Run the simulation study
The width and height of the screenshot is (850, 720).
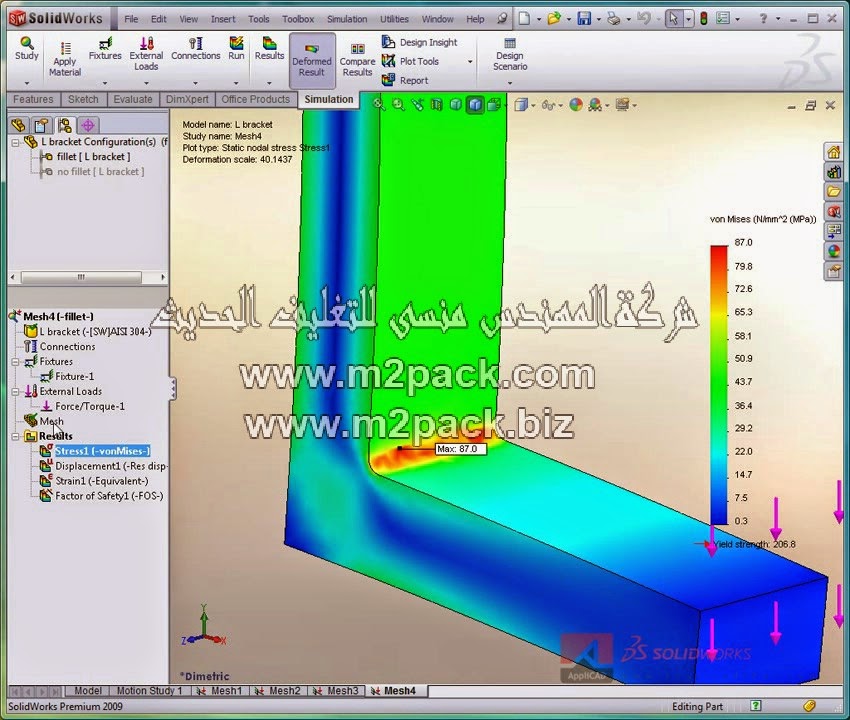click(x=236, y=49)
